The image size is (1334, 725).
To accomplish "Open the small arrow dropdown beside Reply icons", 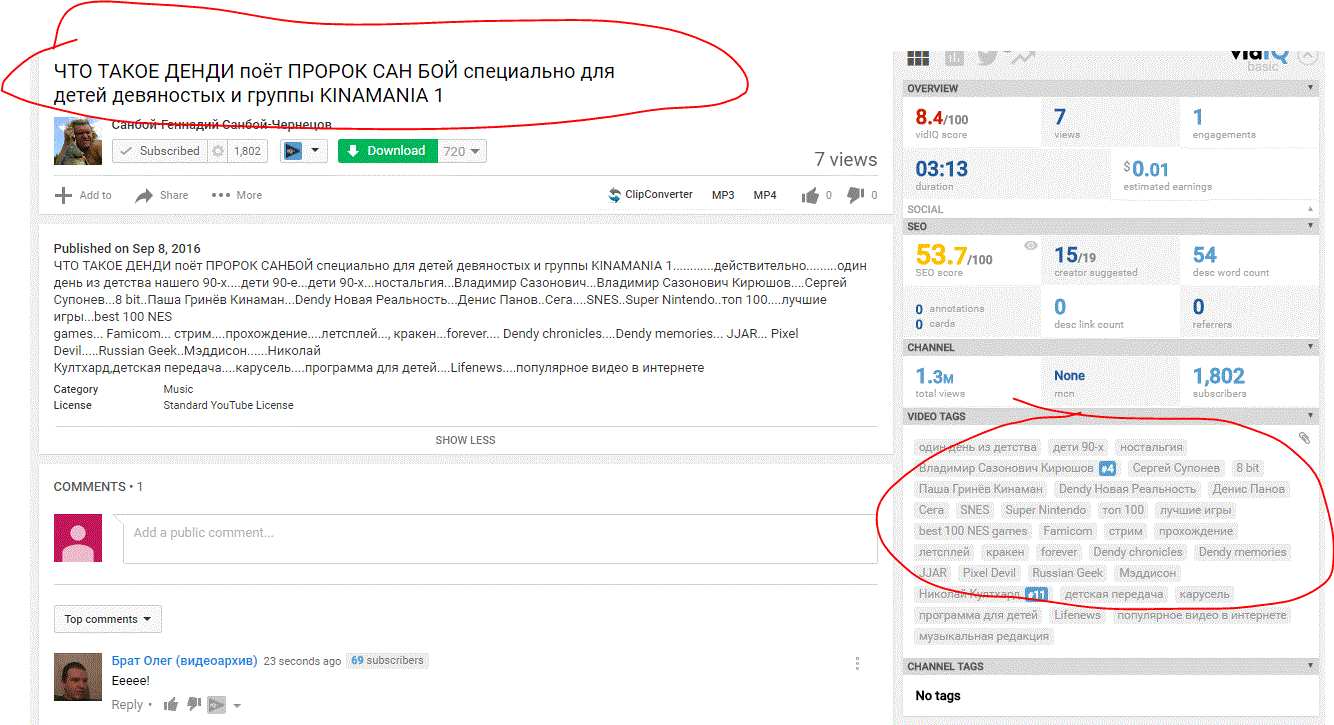I will (237, 706).
